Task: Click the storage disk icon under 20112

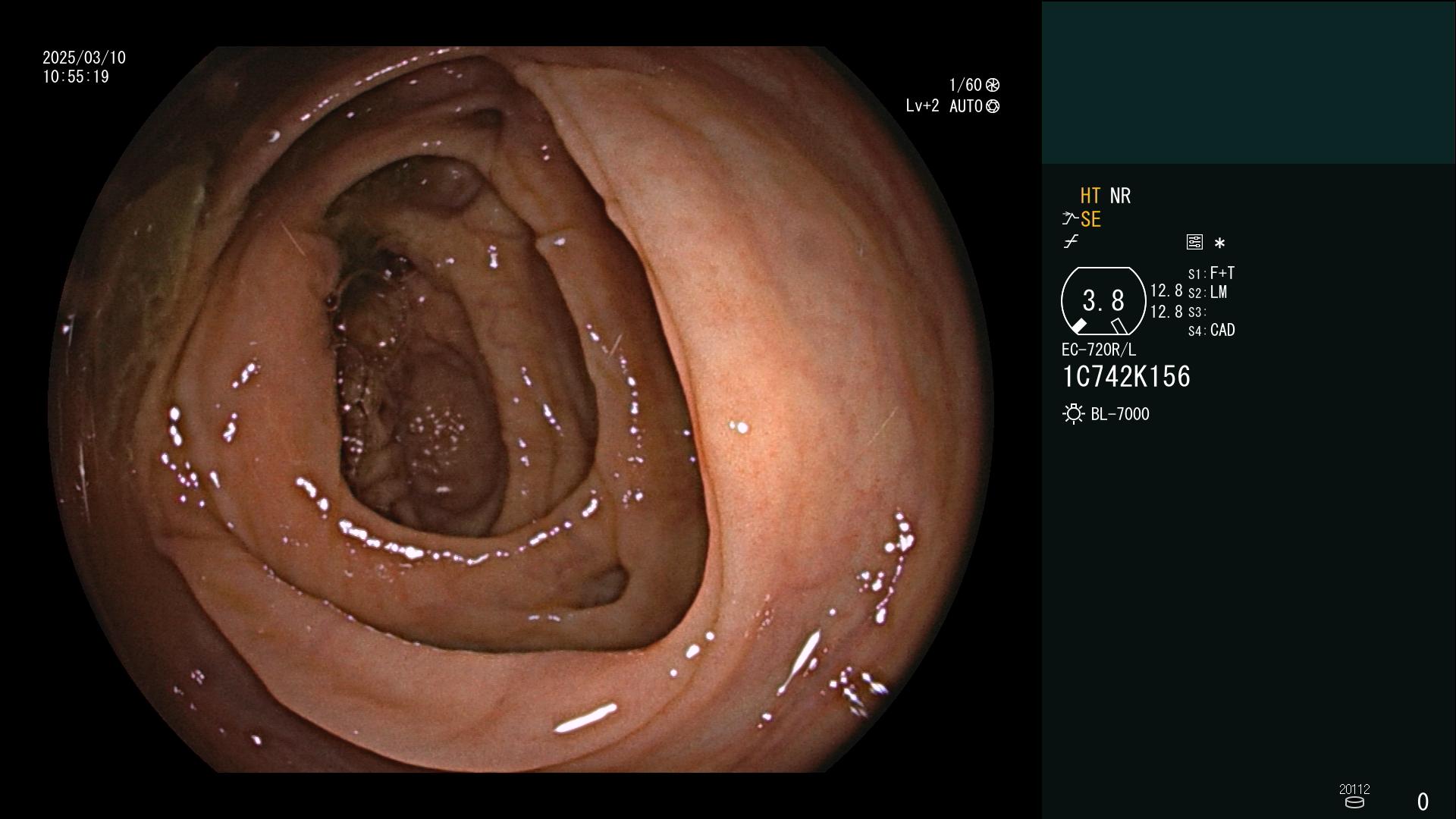Action: (1354, 802)
